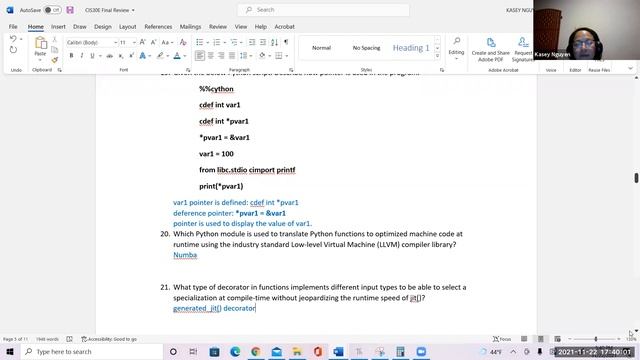Image resolution: width=640 pixels, height=360 pixels.
Task: Apply No Spacing style
Action: tap(366, 48)
